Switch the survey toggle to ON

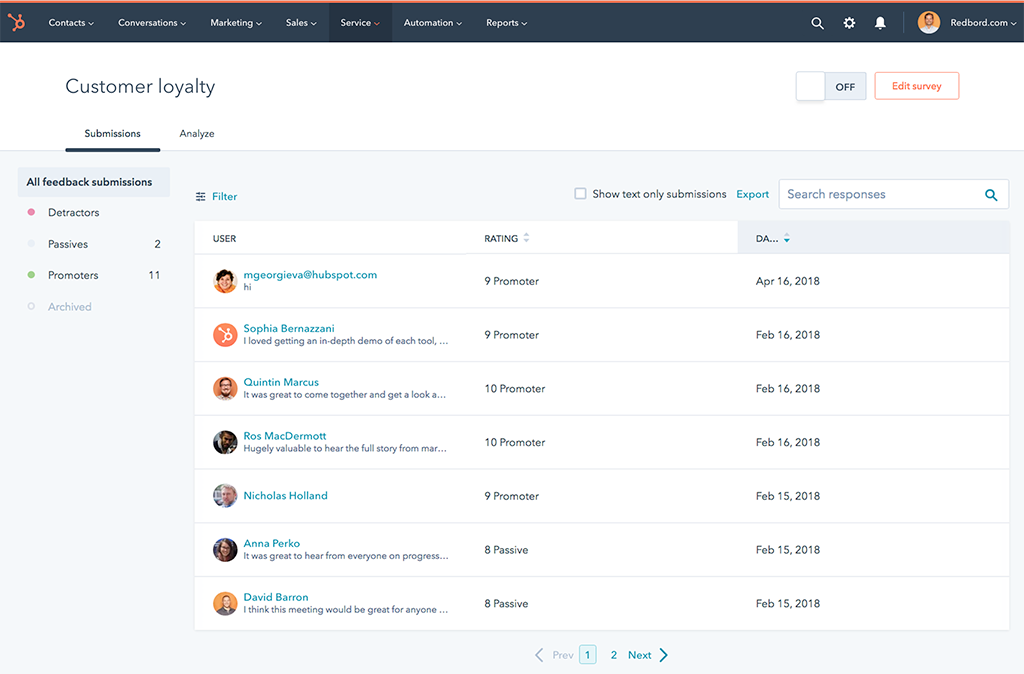[x=810, y=86]
